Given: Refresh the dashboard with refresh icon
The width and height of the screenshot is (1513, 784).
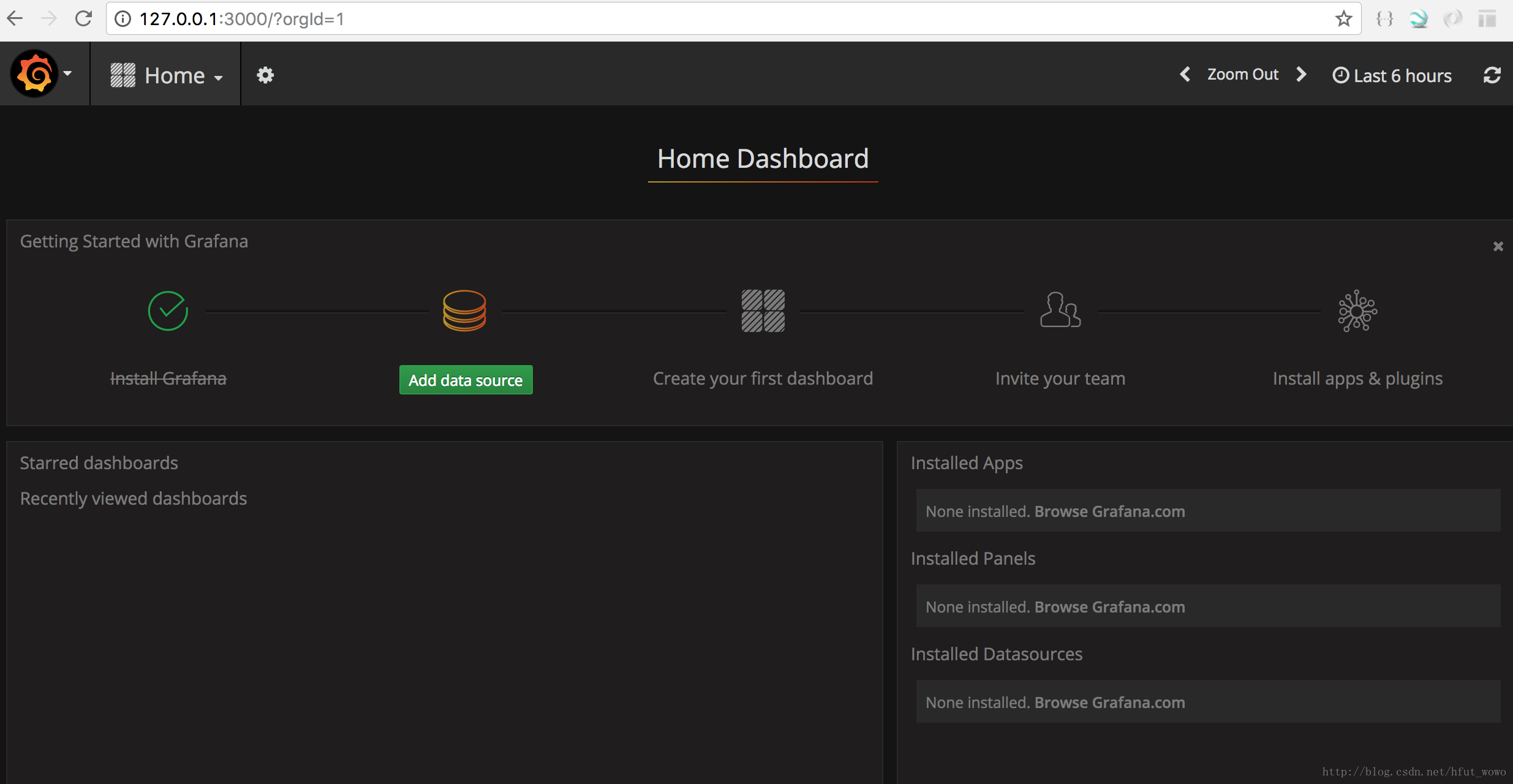Looking at the screenshot, I should (1492, 75).
